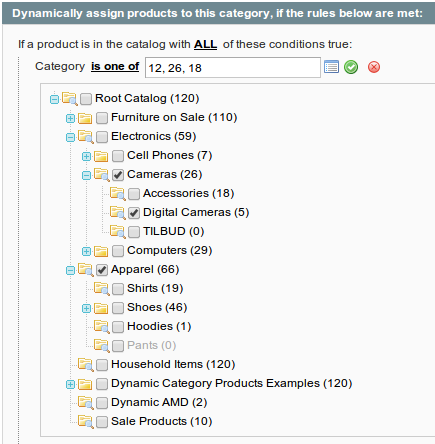Image resolution: width=435 pixels, height=444 pixels.
Task: Uncheck the Digital Cameras checkbox
Action: click(x=134, y=213)
